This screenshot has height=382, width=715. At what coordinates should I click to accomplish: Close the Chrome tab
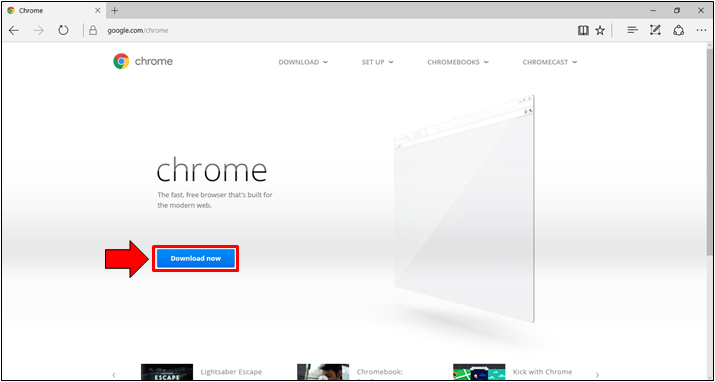[98, 10]
